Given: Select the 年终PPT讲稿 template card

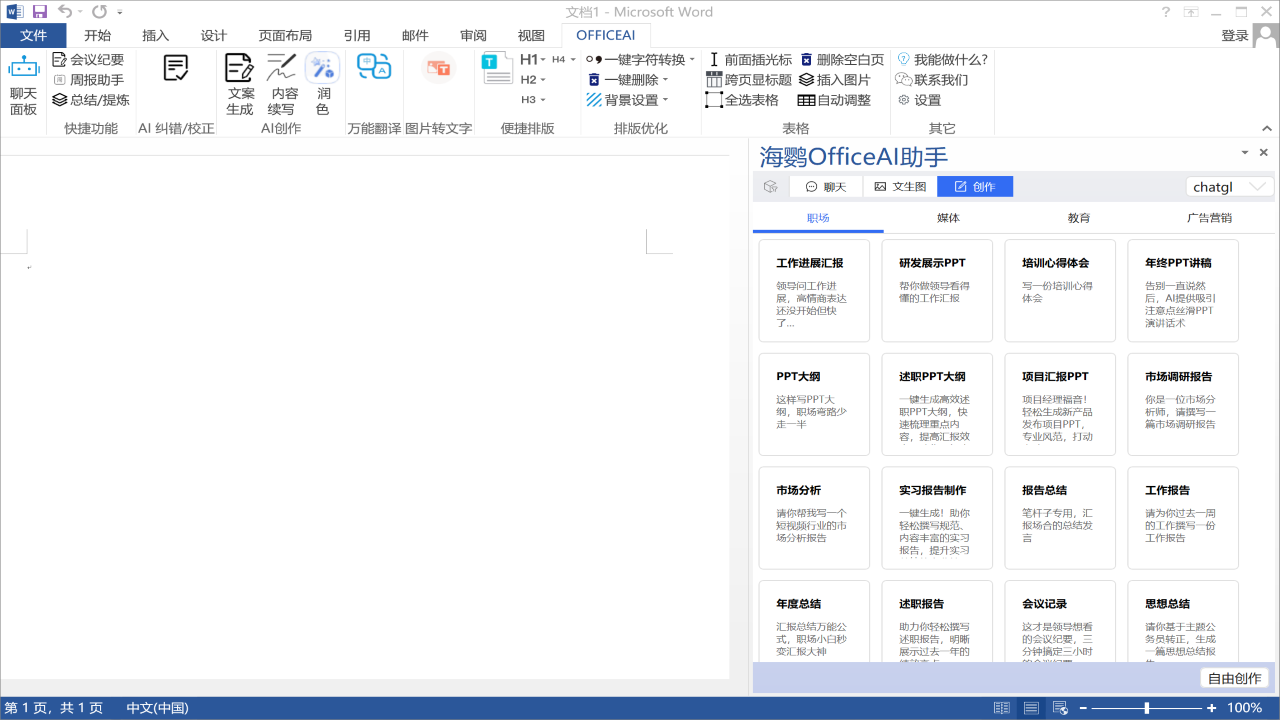Looking at the screenshot, I should [1182, 290].
